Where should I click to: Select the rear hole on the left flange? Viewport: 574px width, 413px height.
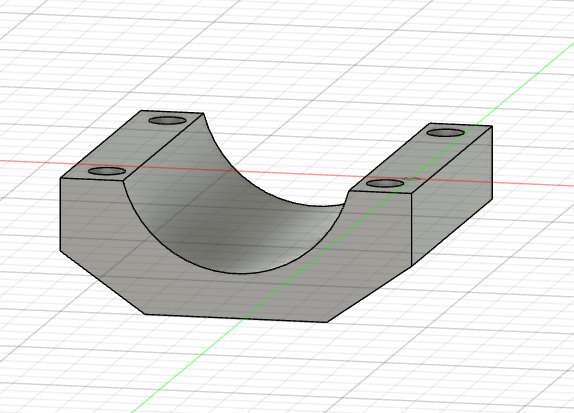(x=168, y=120)
